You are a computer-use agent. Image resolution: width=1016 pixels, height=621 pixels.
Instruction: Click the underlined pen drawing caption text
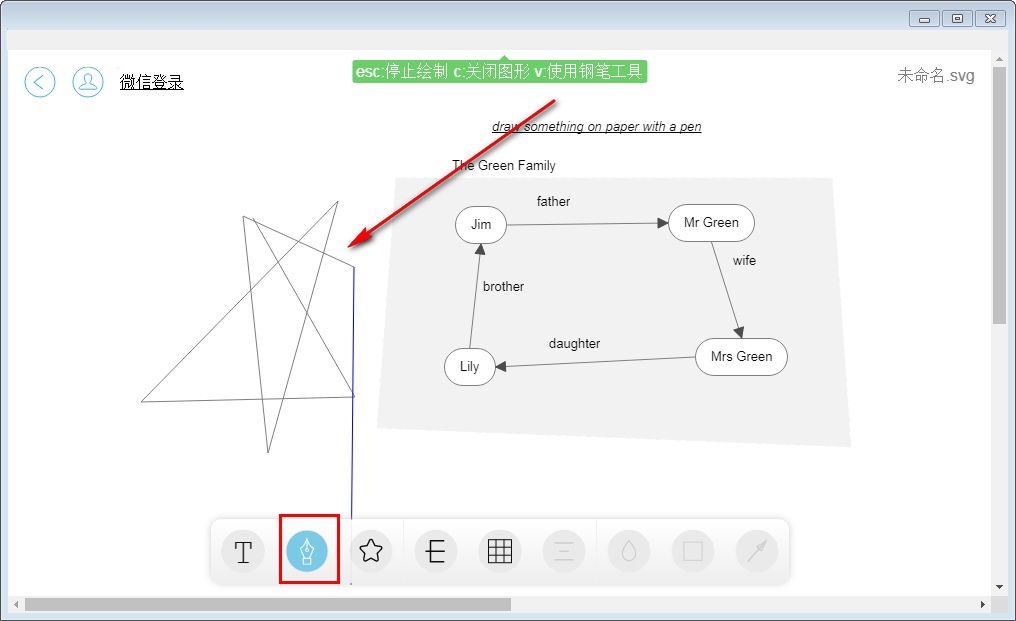click(x=596, y=127)
